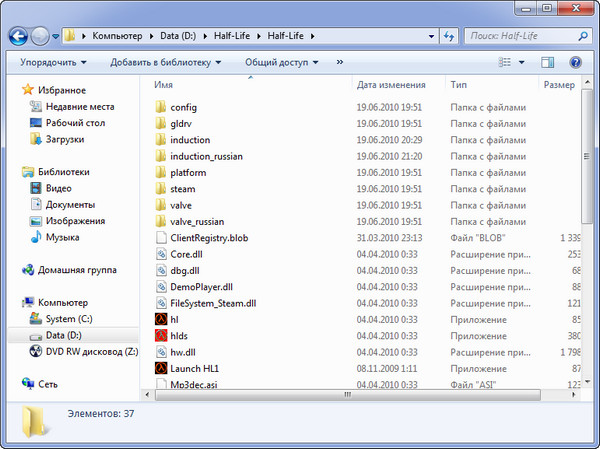Open DVD RW дисковод (Z:) drive
The height and width of the screenshot is (449, 600).
click(x=92, y=351)
